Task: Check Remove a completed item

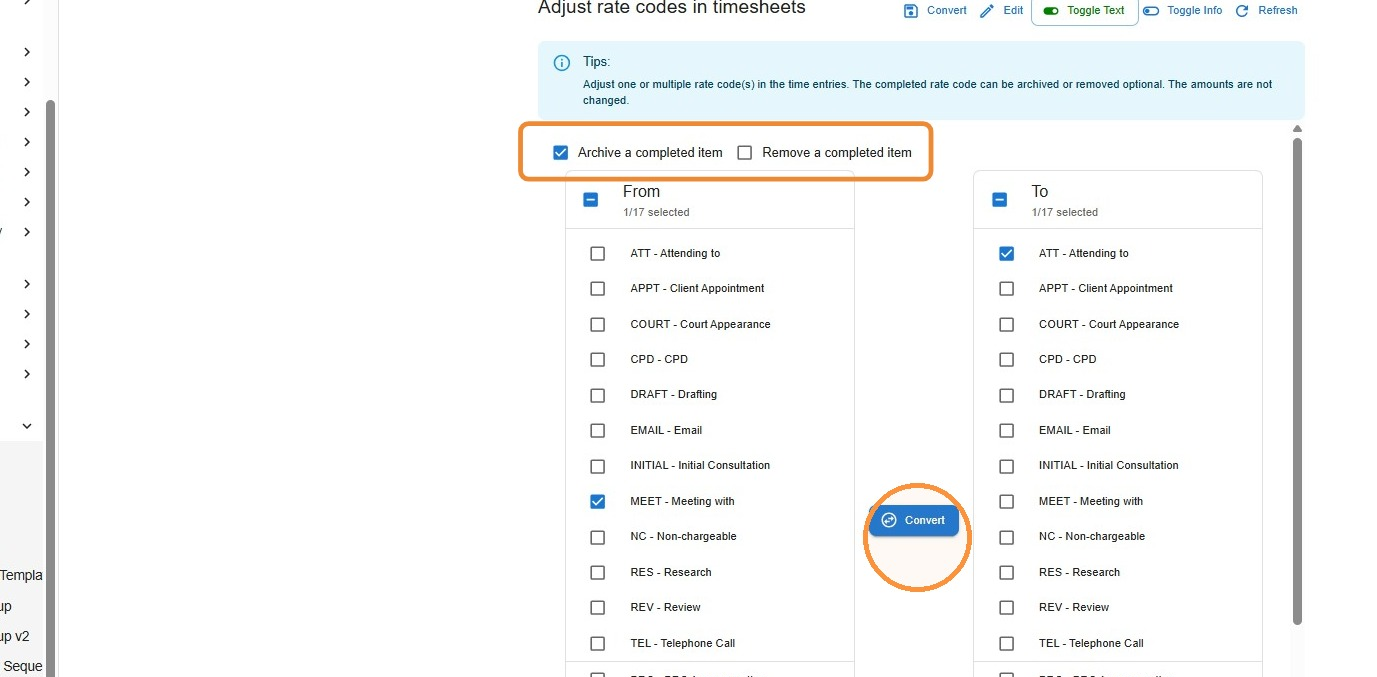Action: coord(745,153)
